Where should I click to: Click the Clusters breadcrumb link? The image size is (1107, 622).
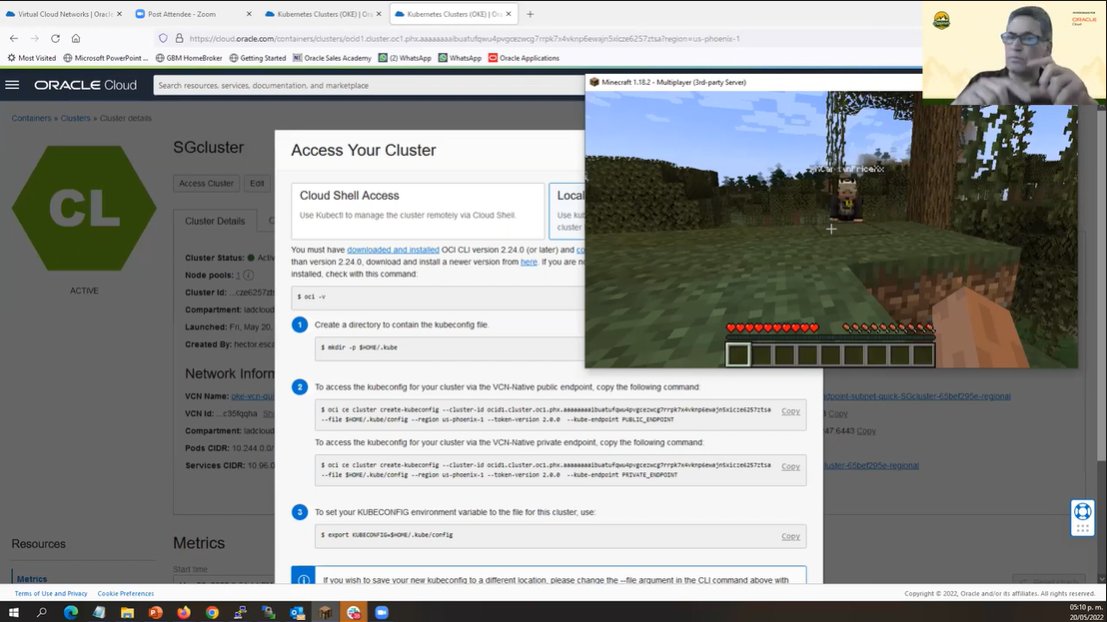click(x=75, y=118)
